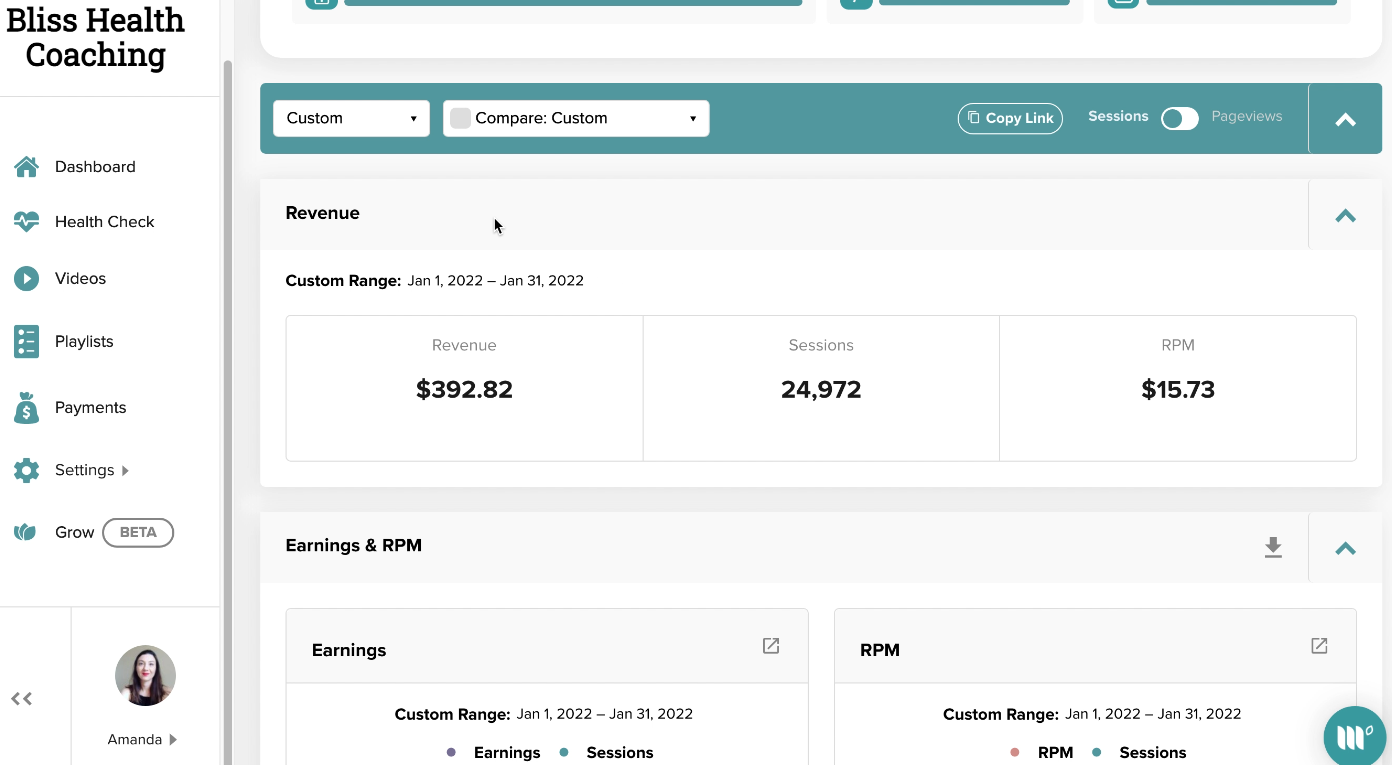
Task: Expand the Amanda user menu arrow
Action: pyautogui.click(x=173, y=740)
